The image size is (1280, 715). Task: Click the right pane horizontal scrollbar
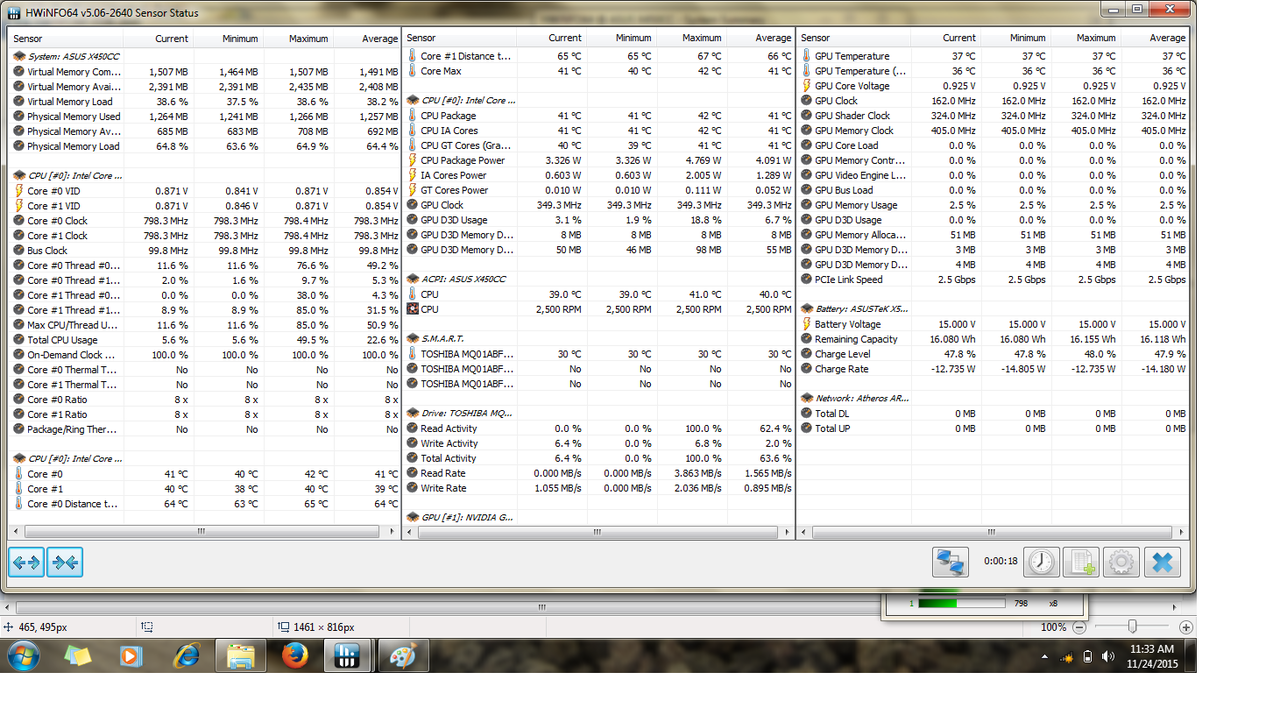993,531
